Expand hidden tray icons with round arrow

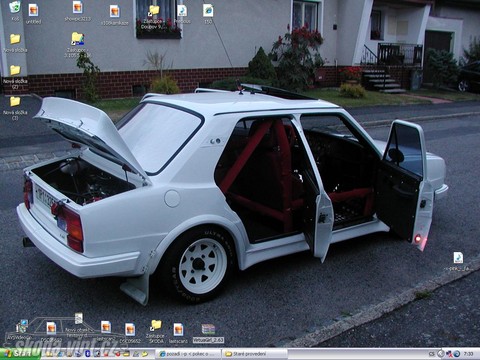tap(441, 354)
